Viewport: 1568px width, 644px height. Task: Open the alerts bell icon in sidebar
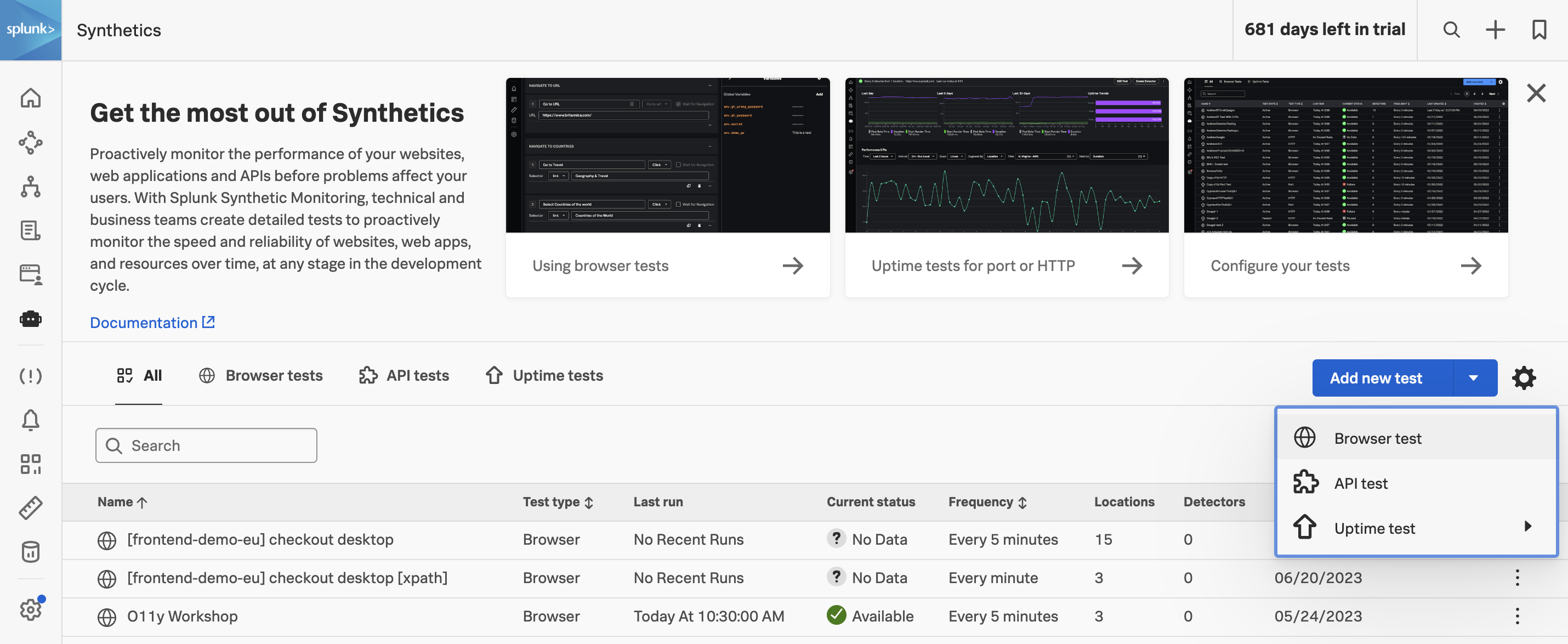[31, 420]
